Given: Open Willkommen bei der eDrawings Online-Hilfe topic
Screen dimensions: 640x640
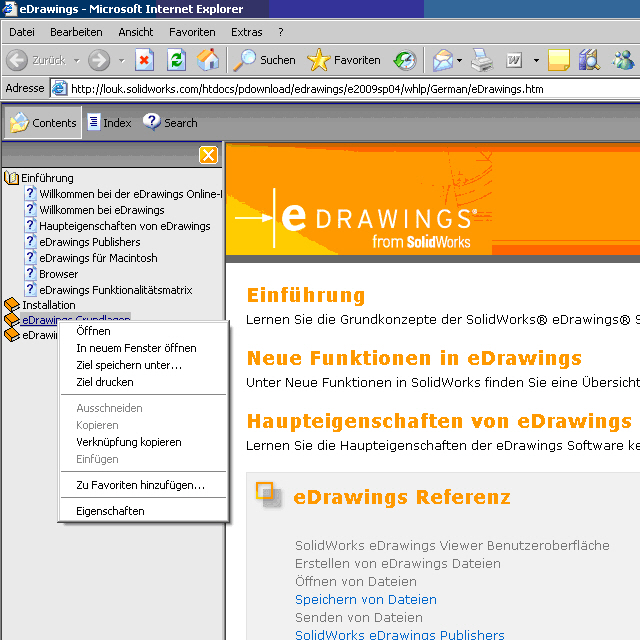Looking at the screenshot, I should click(x=131, y=194).
